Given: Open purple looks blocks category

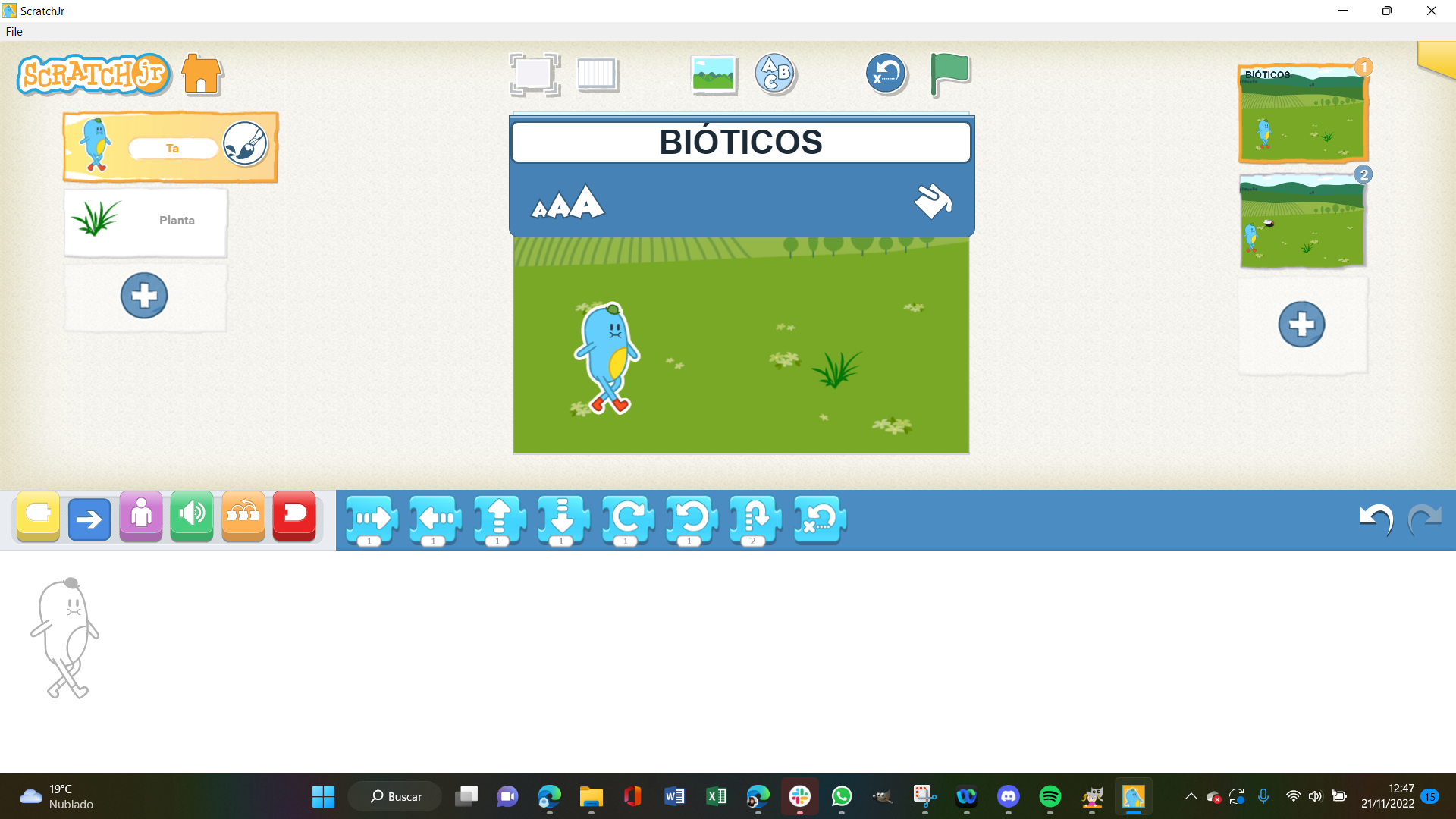Looking at the screenshot, I should 141,516.
